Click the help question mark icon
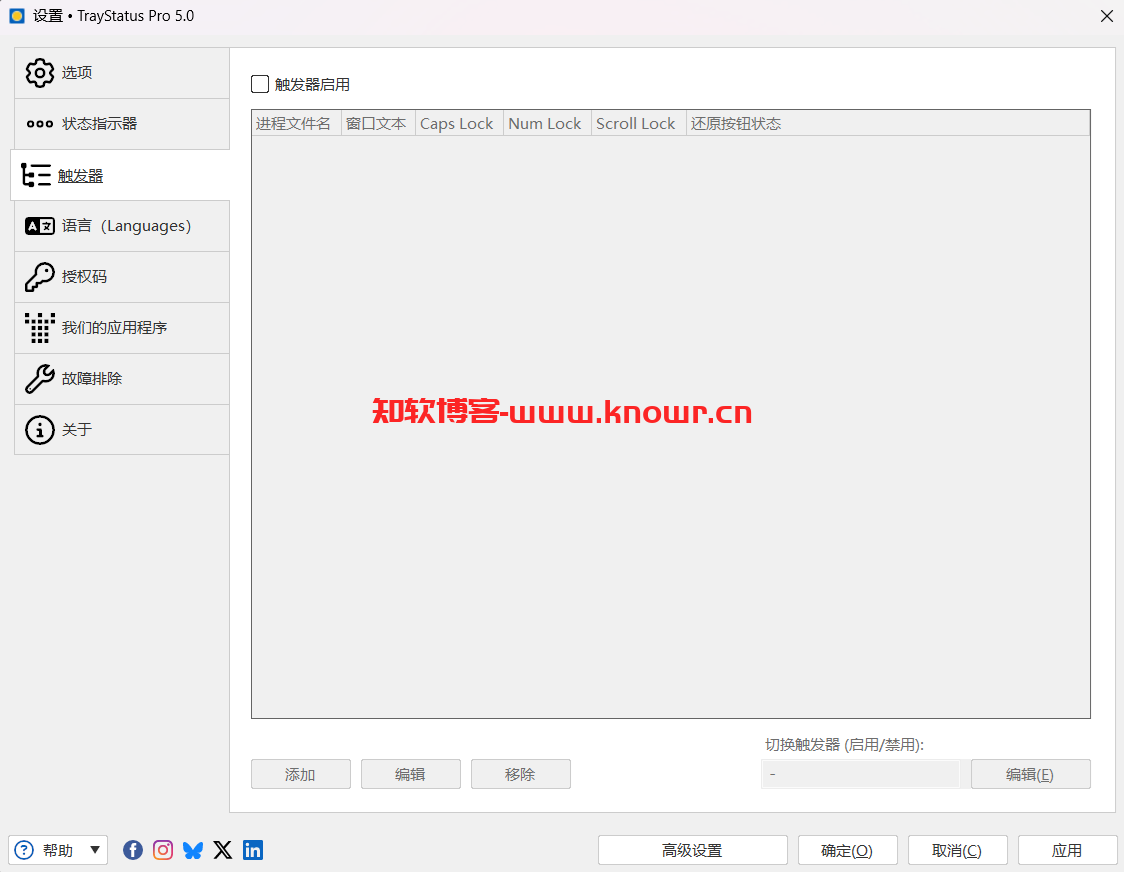Image resolution: width=1124 pixels, height=872 pixels. click(x=24, y=850)
